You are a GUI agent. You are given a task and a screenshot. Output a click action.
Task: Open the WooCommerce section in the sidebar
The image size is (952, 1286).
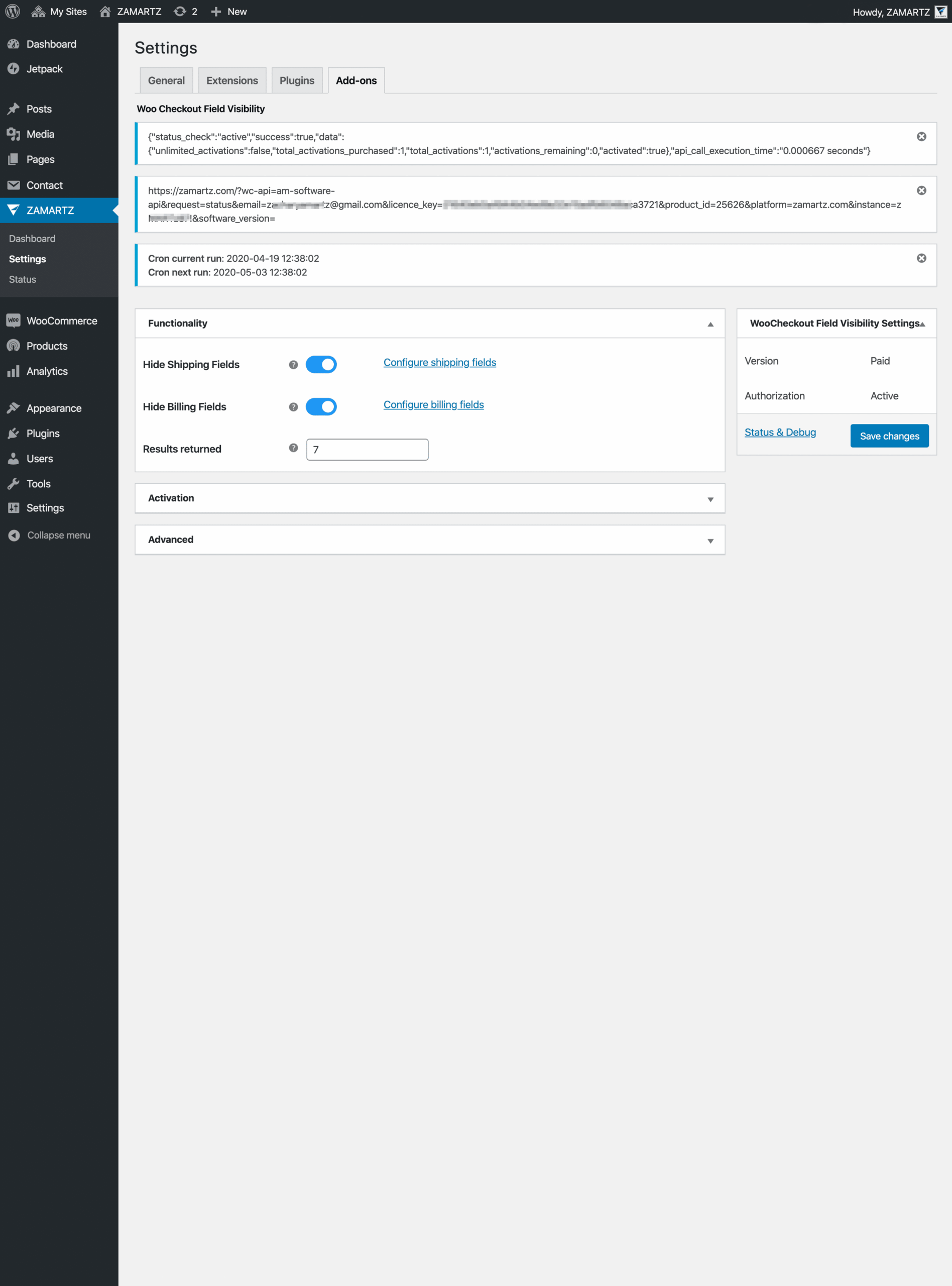[x=62, y=320]
